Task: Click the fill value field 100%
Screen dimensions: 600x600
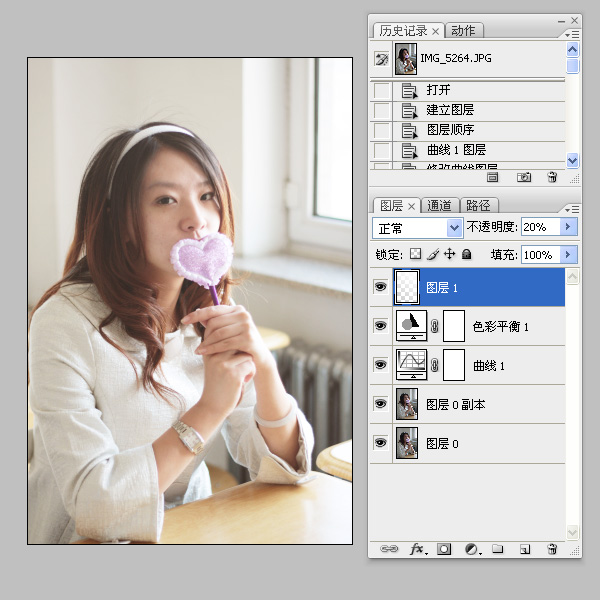Action: pyautogui.click(x=540, y=255)
